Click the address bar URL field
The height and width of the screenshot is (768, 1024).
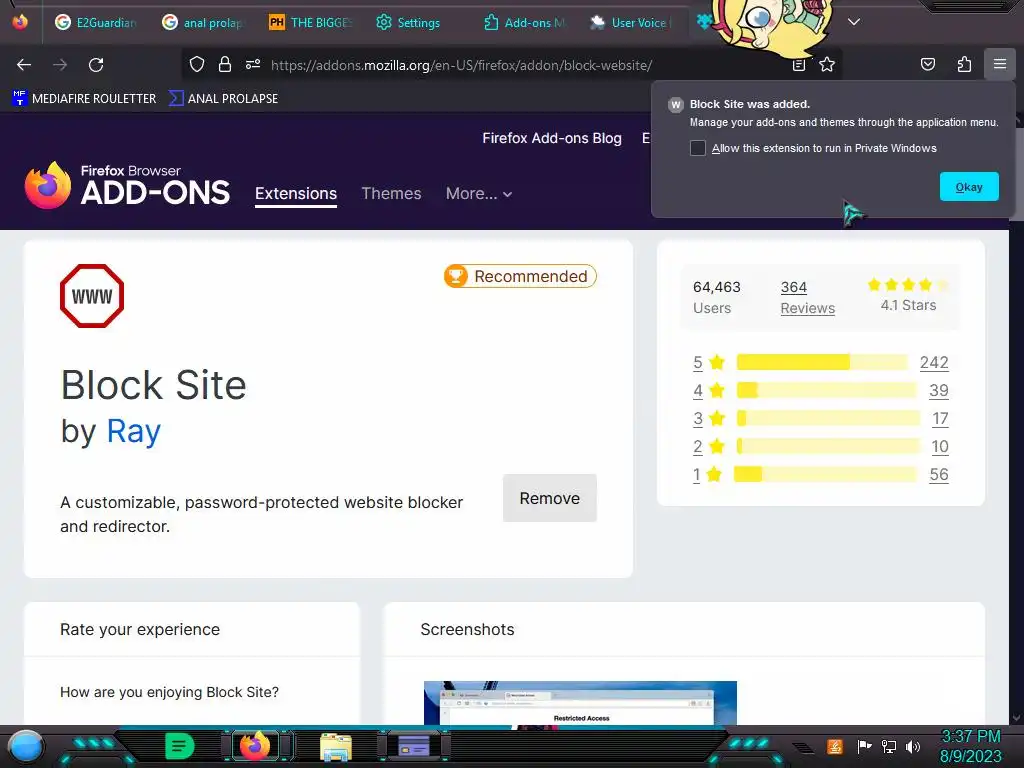(461, 65)
